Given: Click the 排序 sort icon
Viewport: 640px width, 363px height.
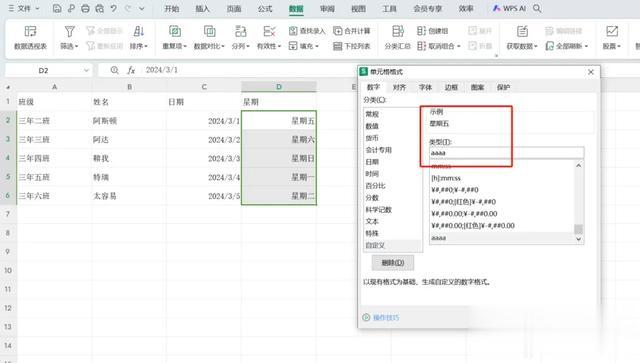Looking at the screenshot, I should click(x=139, y=31).
